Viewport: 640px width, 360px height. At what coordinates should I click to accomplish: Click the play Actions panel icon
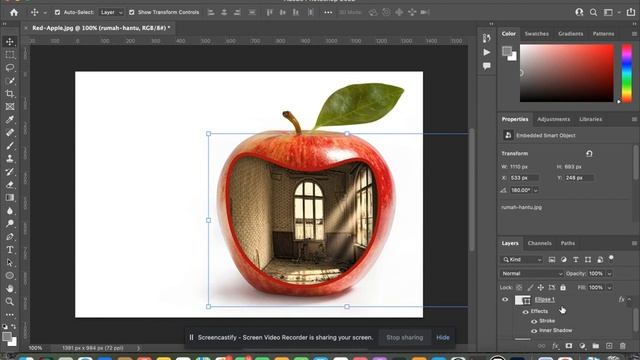click(487, 52)
